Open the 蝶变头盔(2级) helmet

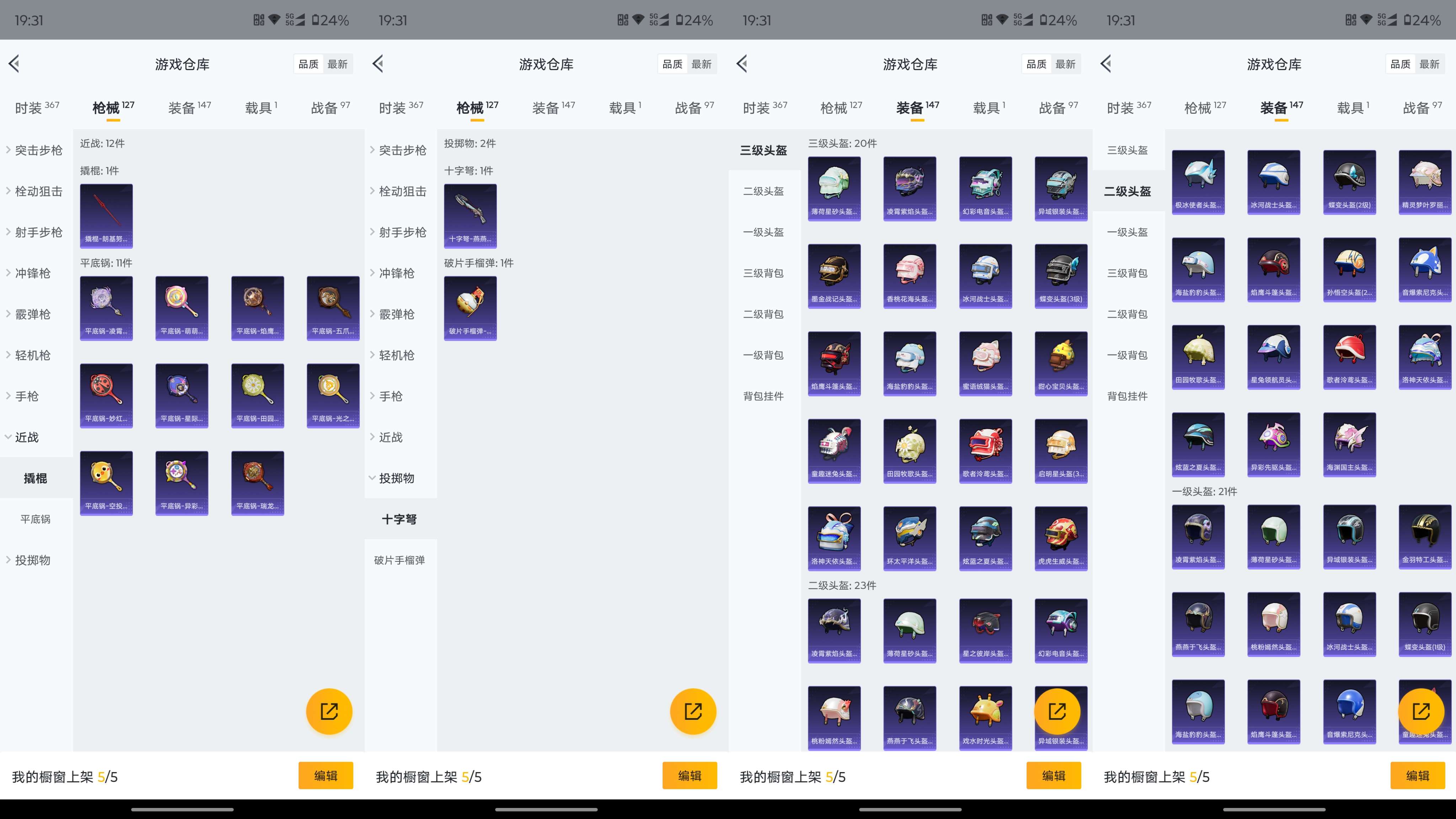[x=1350, y=182]
